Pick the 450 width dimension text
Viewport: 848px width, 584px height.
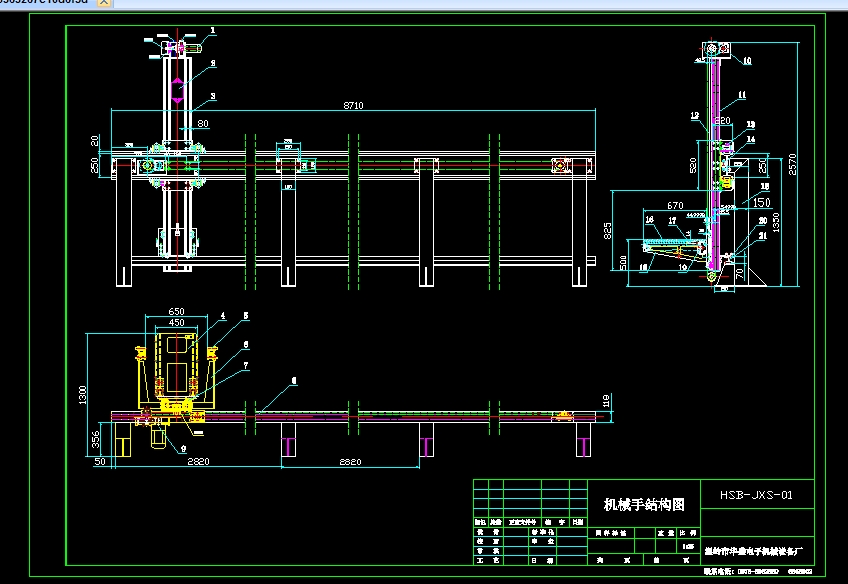coord(175,323)
